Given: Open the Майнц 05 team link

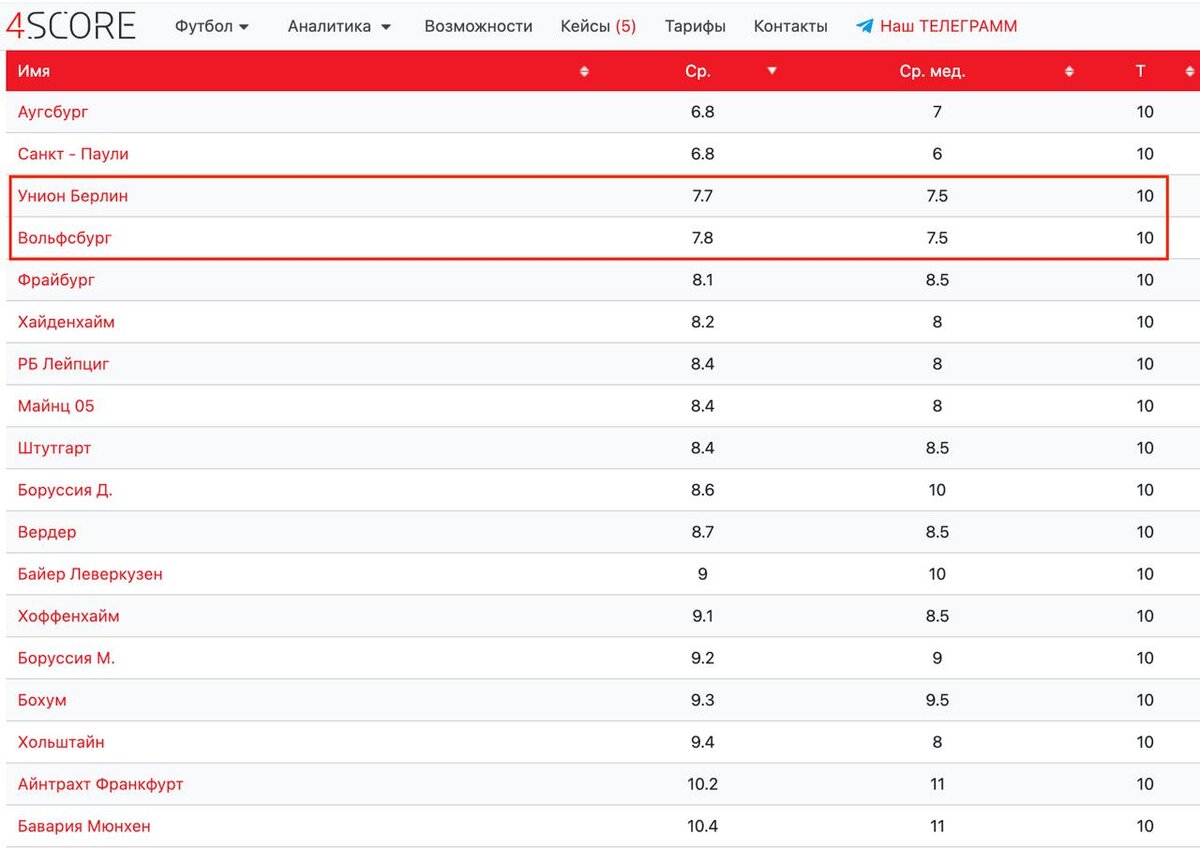Looking at the screenshot, I should click(x=56, y=406).
